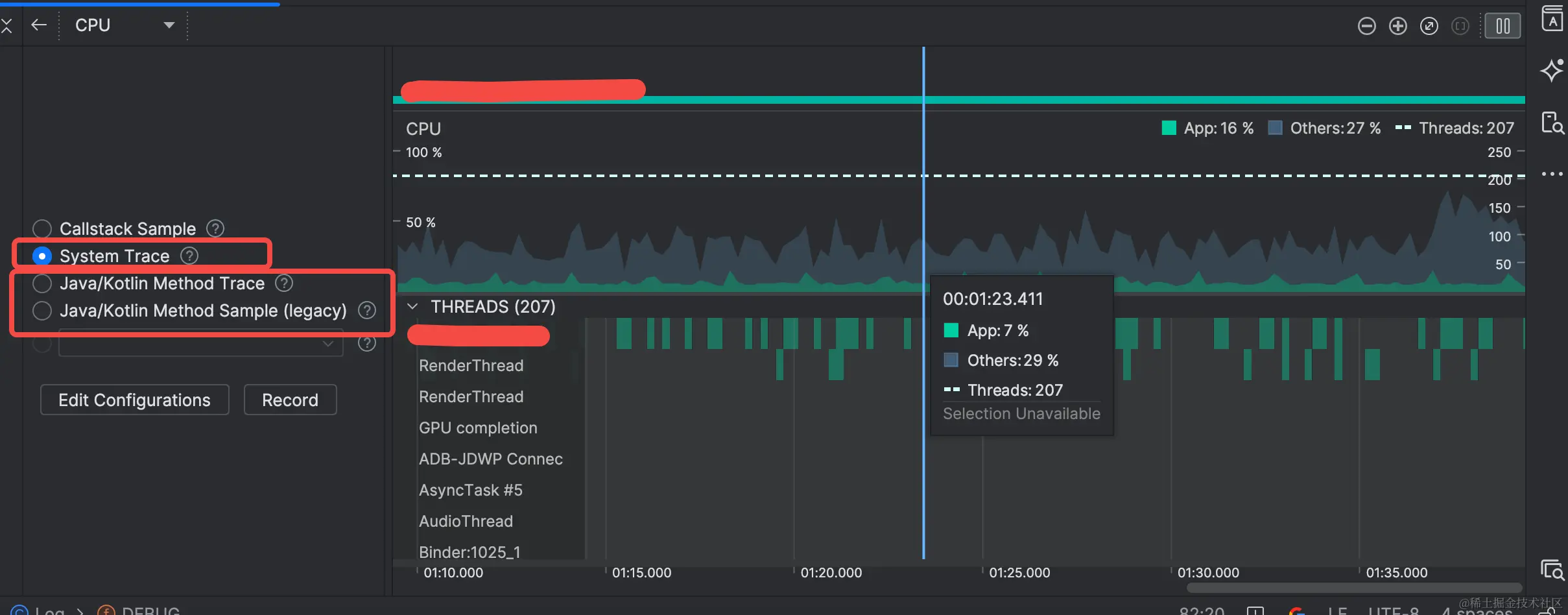Open the custom configuration combo box

[201, 343]
